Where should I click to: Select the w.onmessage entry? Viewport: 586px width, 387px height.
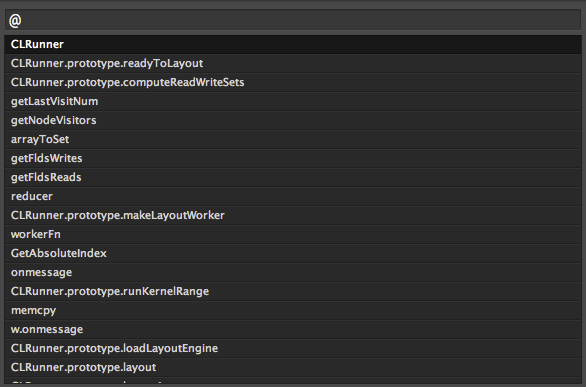(x=293, y=330)
